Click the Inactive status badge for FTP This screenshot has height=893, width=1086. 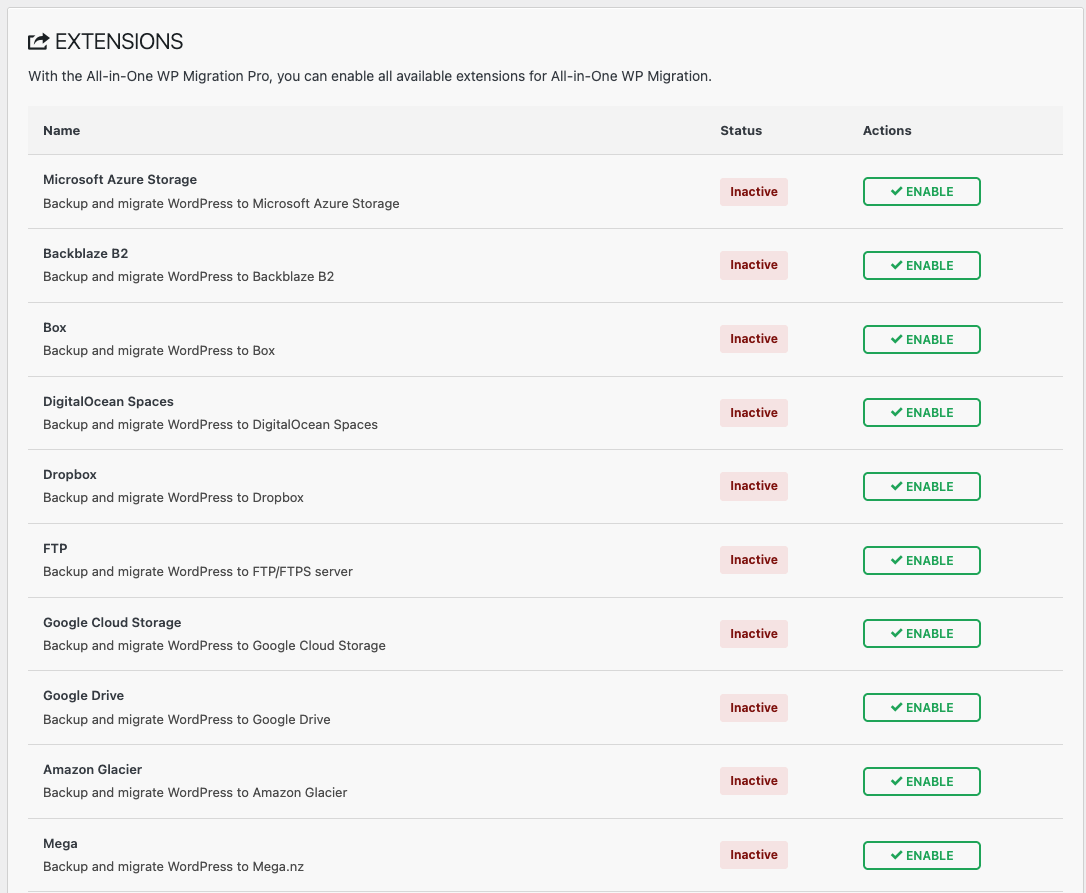pyautogui.click(x=753, y=560)
